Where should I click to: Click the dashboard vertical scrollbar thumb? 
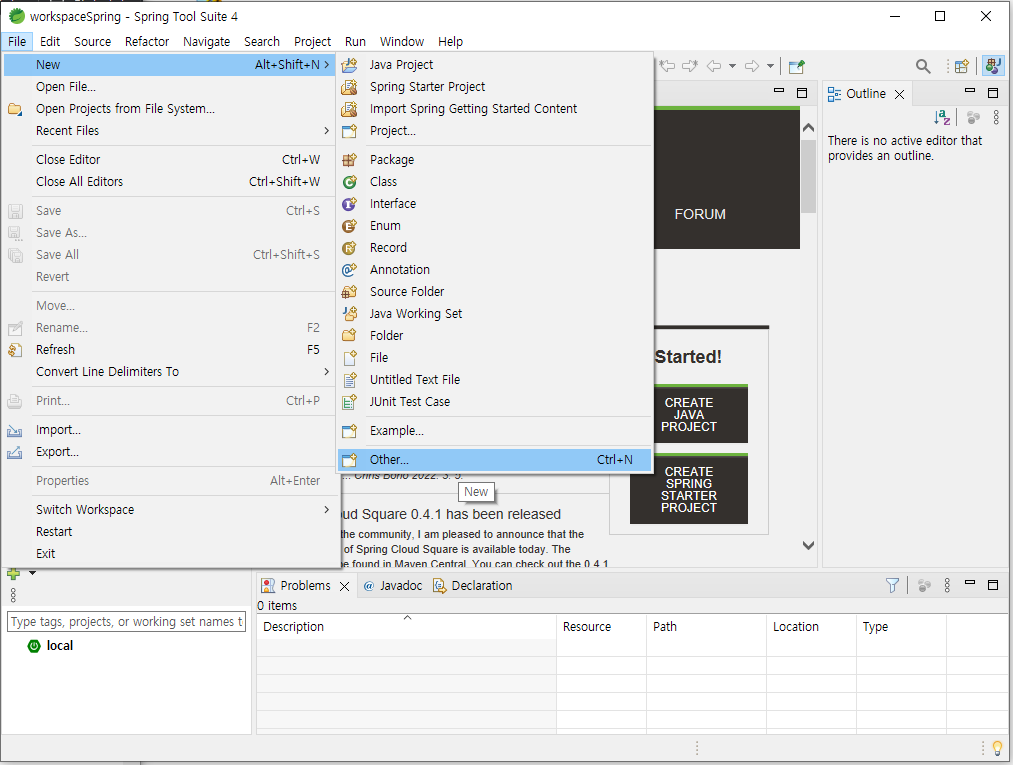pos(808,176)
